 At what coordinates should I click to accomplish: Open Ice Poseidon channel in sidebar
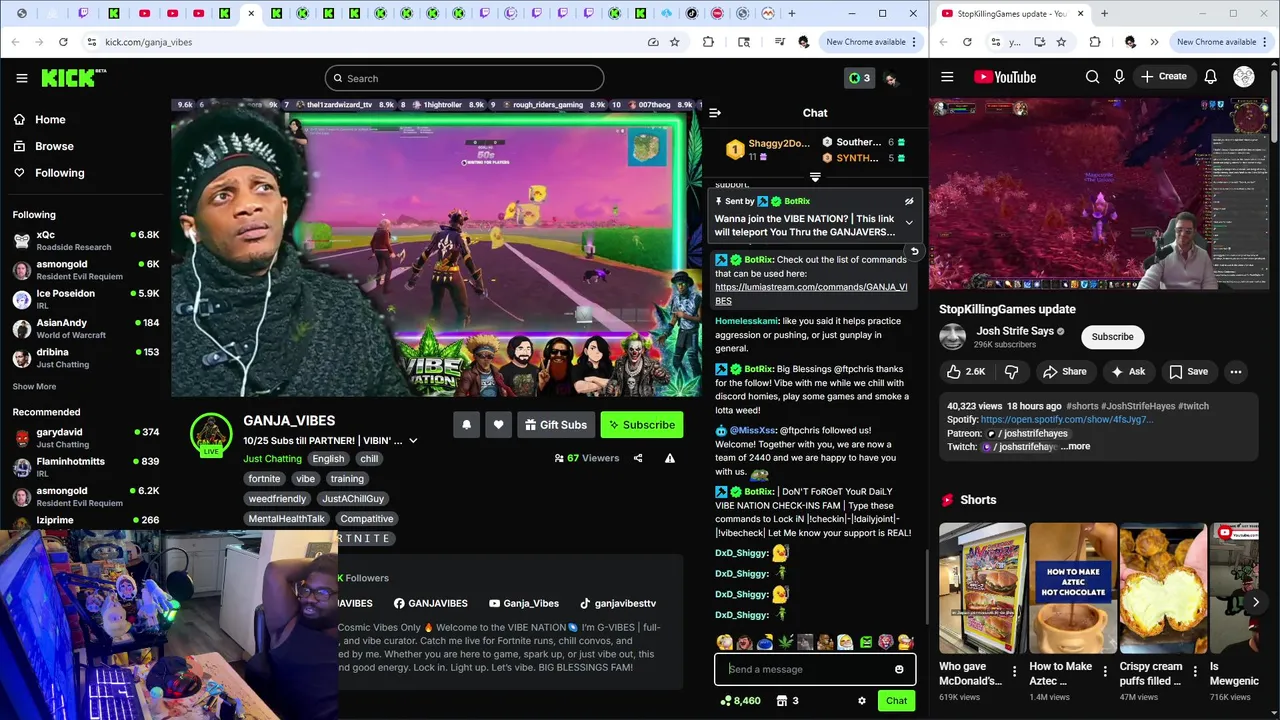point(85,299)
